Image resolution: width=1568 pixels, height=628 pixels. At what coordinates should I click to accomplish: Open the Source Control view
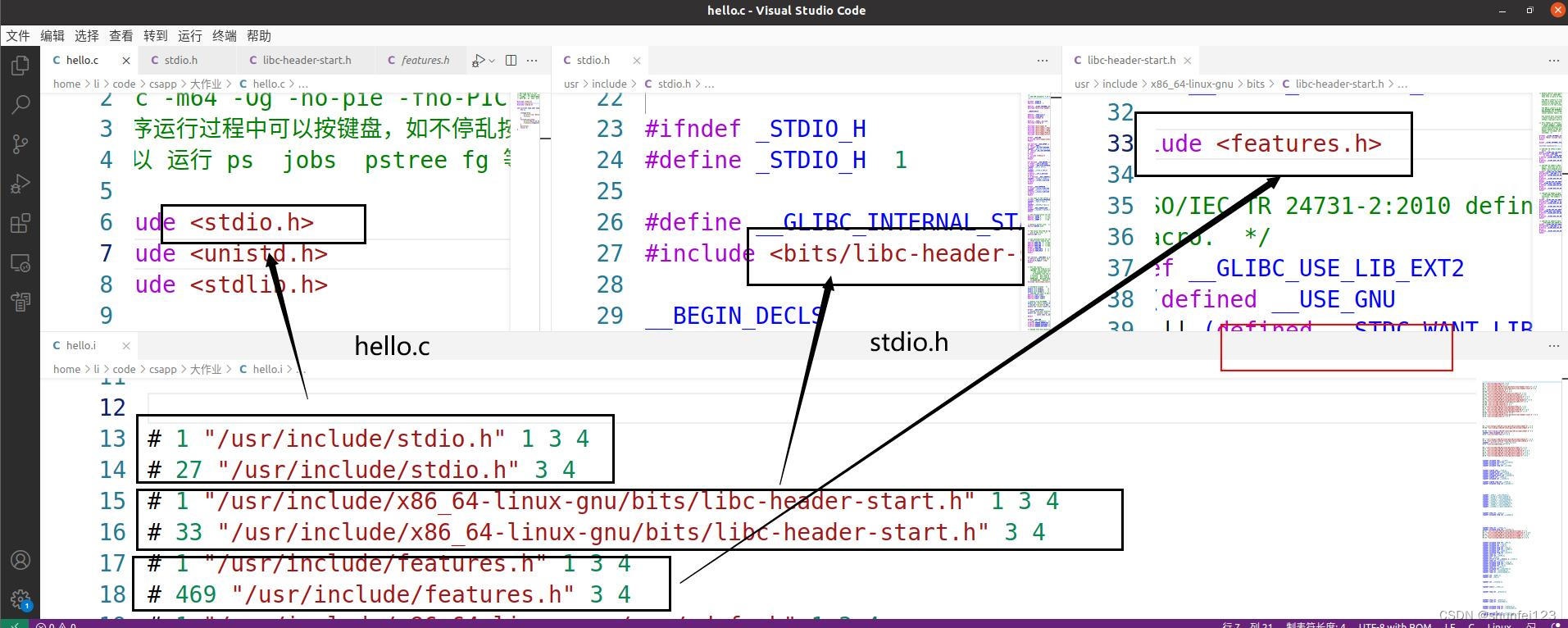[x=20, y=144]
